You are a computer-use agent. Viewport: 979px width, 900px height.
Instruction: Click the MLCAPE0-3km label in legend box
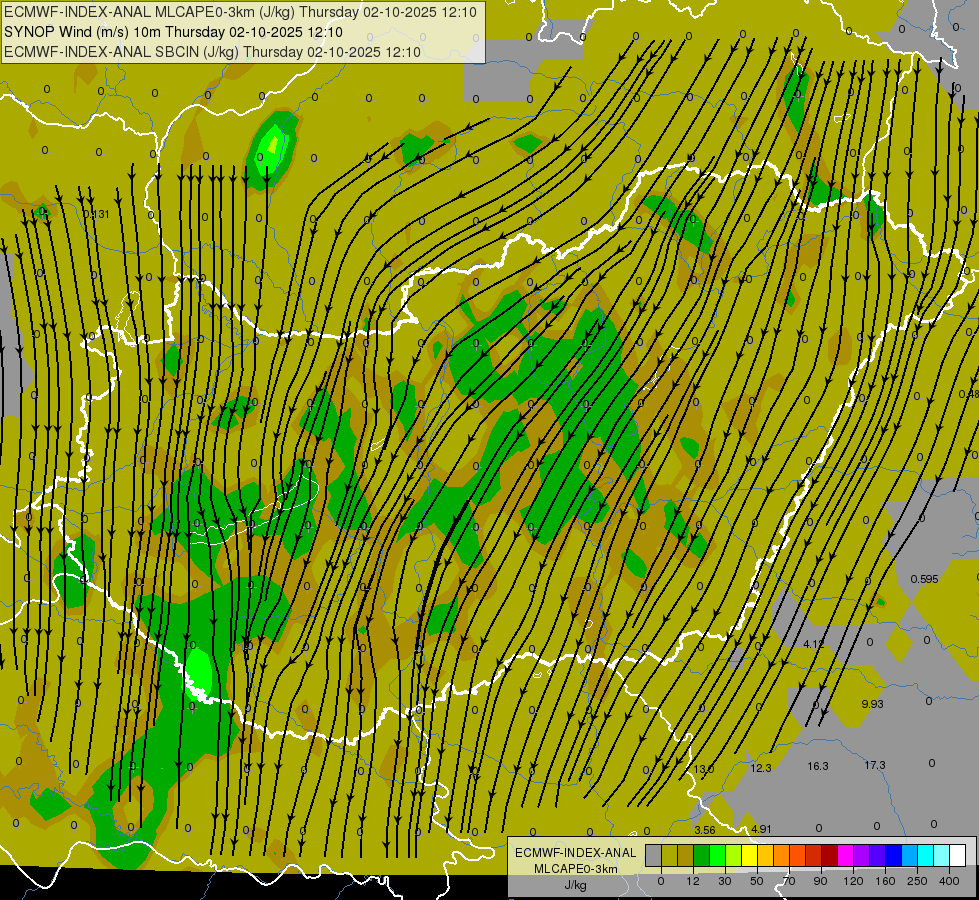tap(576, 869)
